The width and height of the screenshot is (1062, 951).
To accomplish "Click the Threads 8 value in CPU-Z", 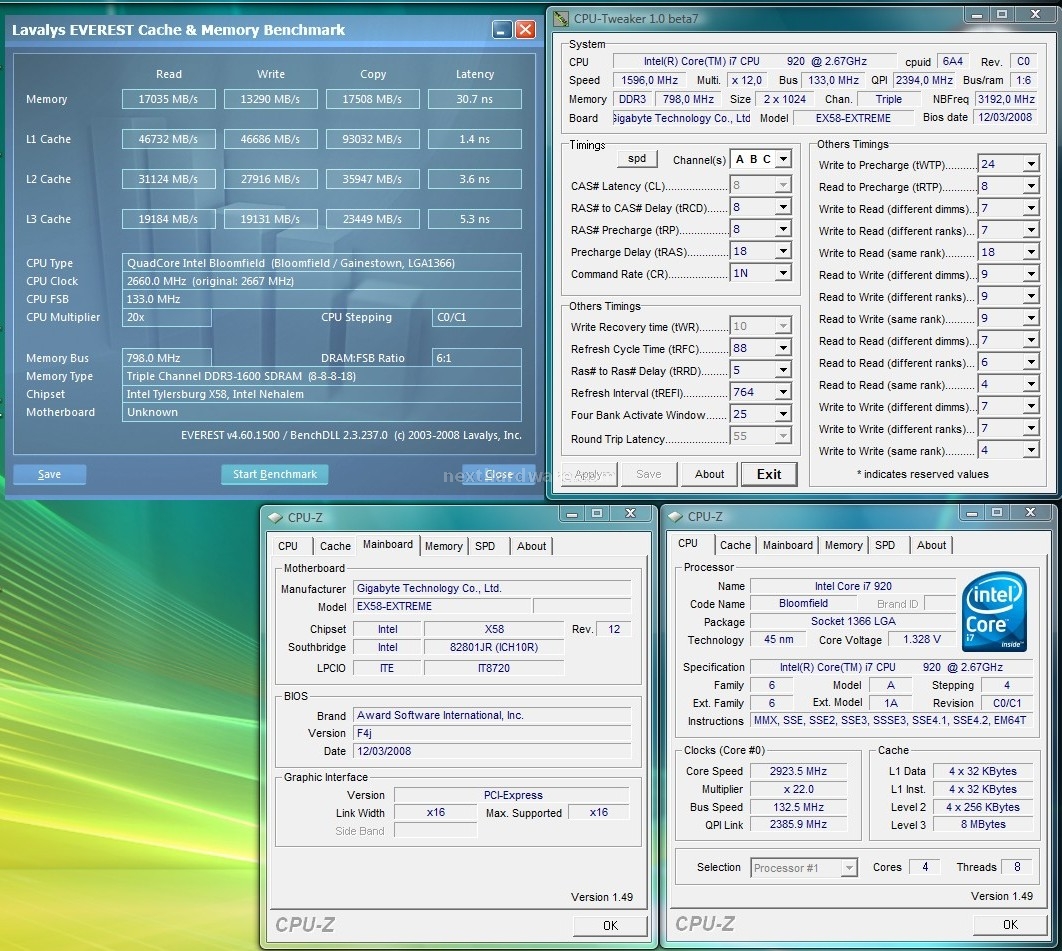I will [x=1017, y=866].
